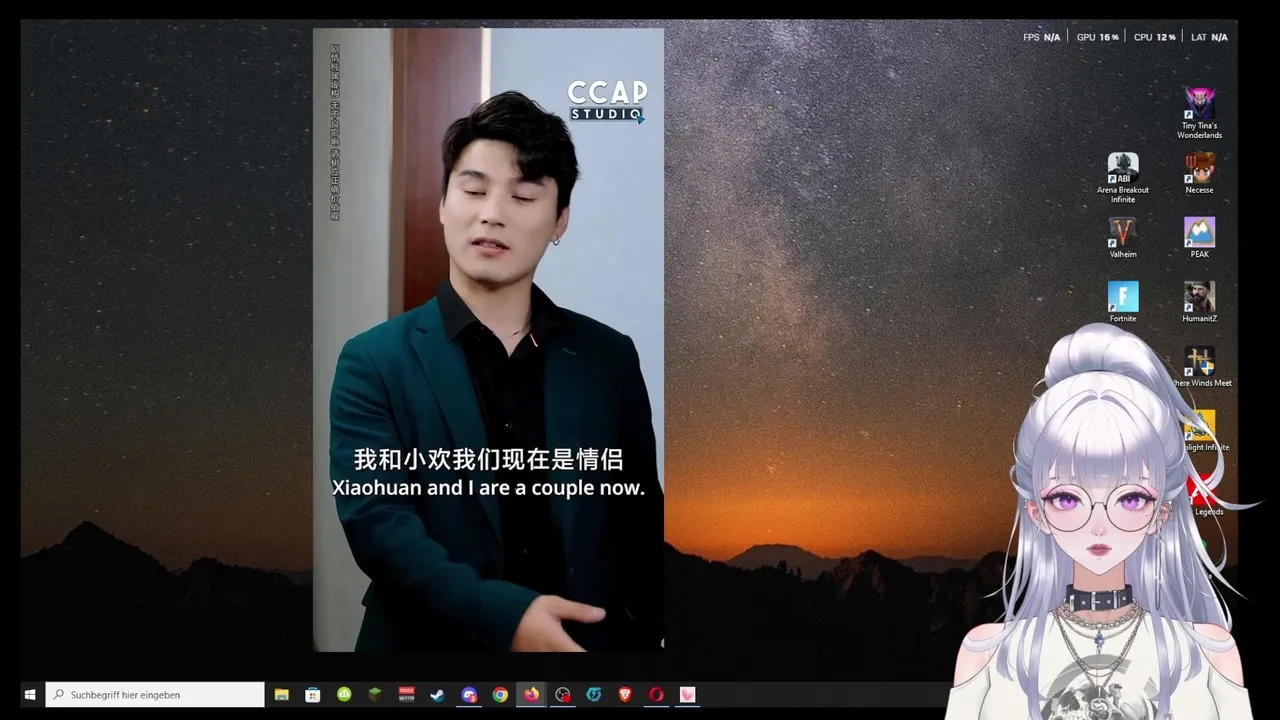Screen dimensions: 1280x720
Task: Click the video playing in the center
Action: pos(488,340)
